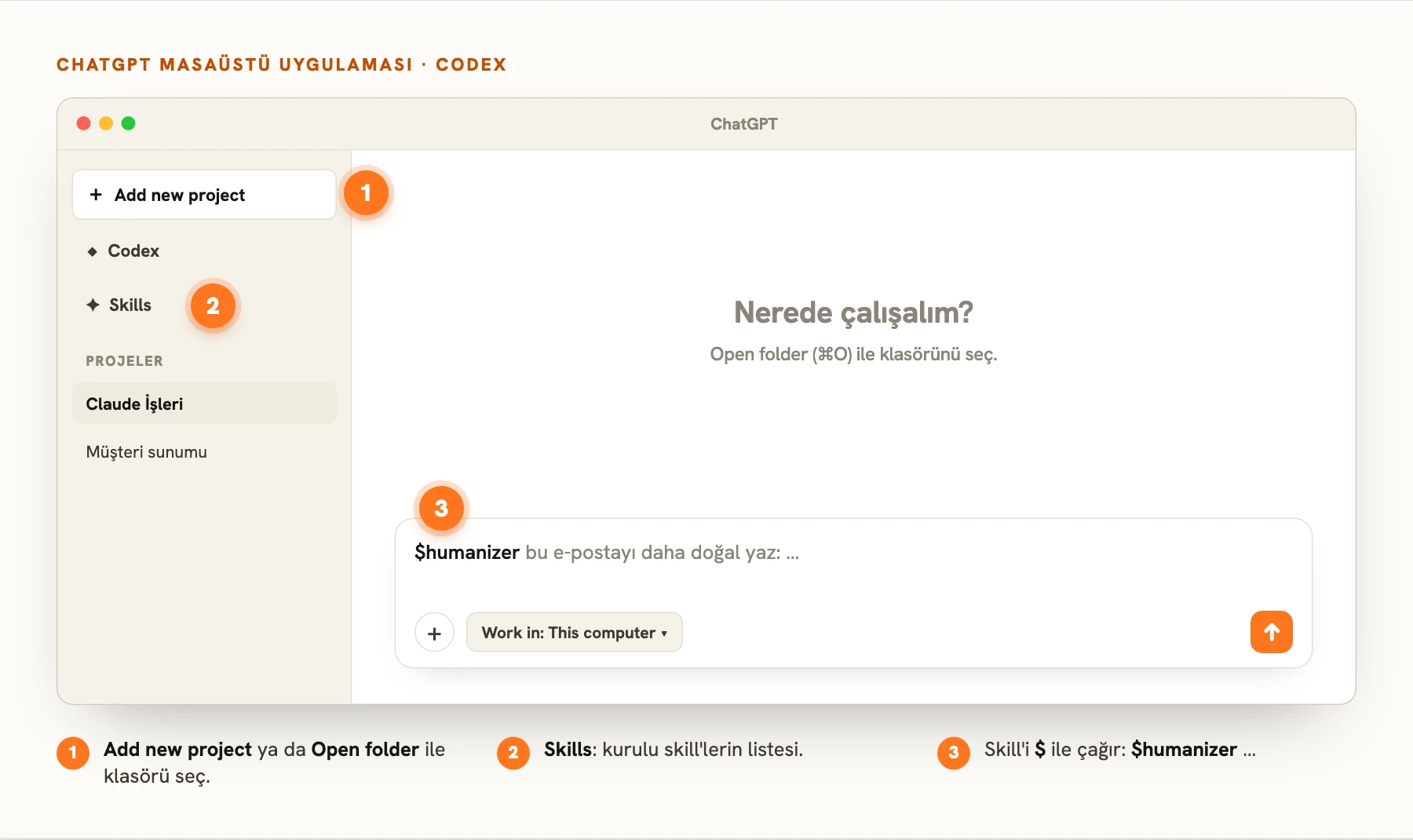
Task: Open the Skills list in sidebar
Action: [119, 305]
